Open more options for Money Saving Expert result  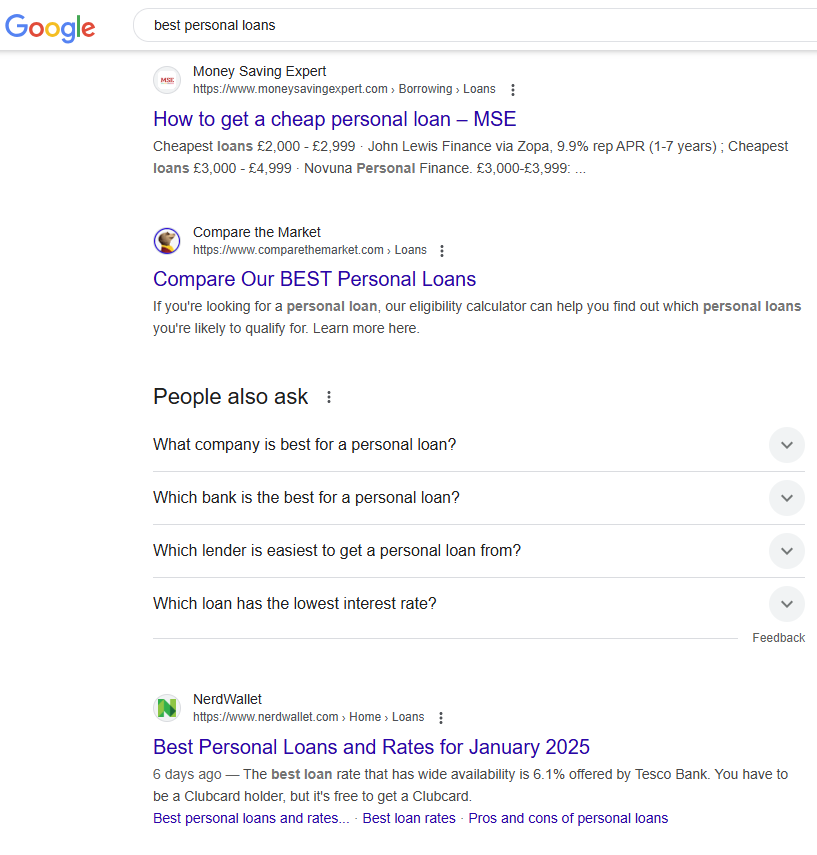pyautogui.click(x=513, y=90)
